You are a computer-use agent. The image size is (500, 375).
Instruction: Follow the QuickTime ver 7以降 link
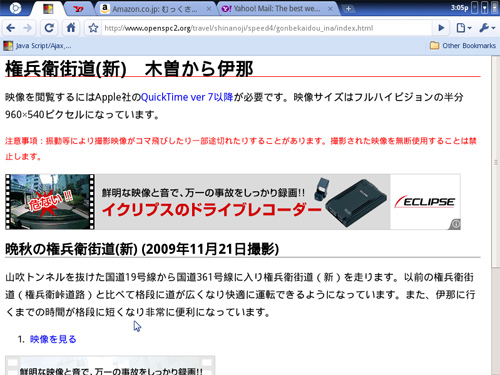tap(187, 97)
